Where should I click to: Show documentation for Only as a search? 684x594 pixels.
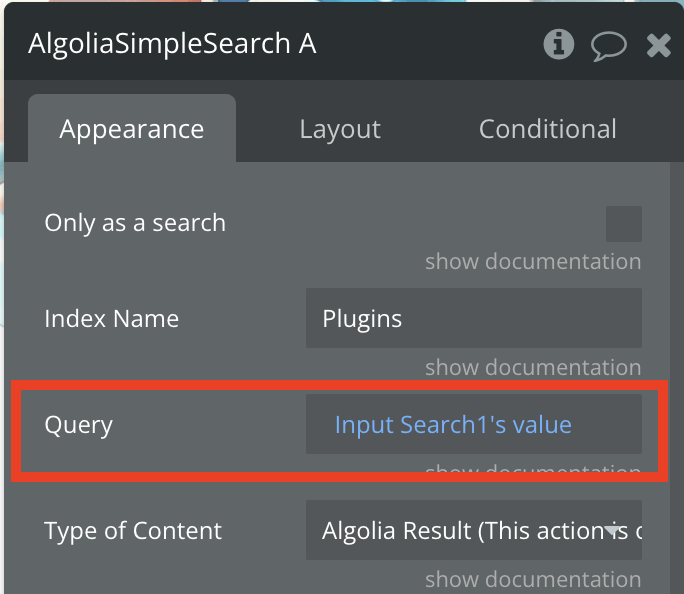pyautogui.click(x=533, y=261)
